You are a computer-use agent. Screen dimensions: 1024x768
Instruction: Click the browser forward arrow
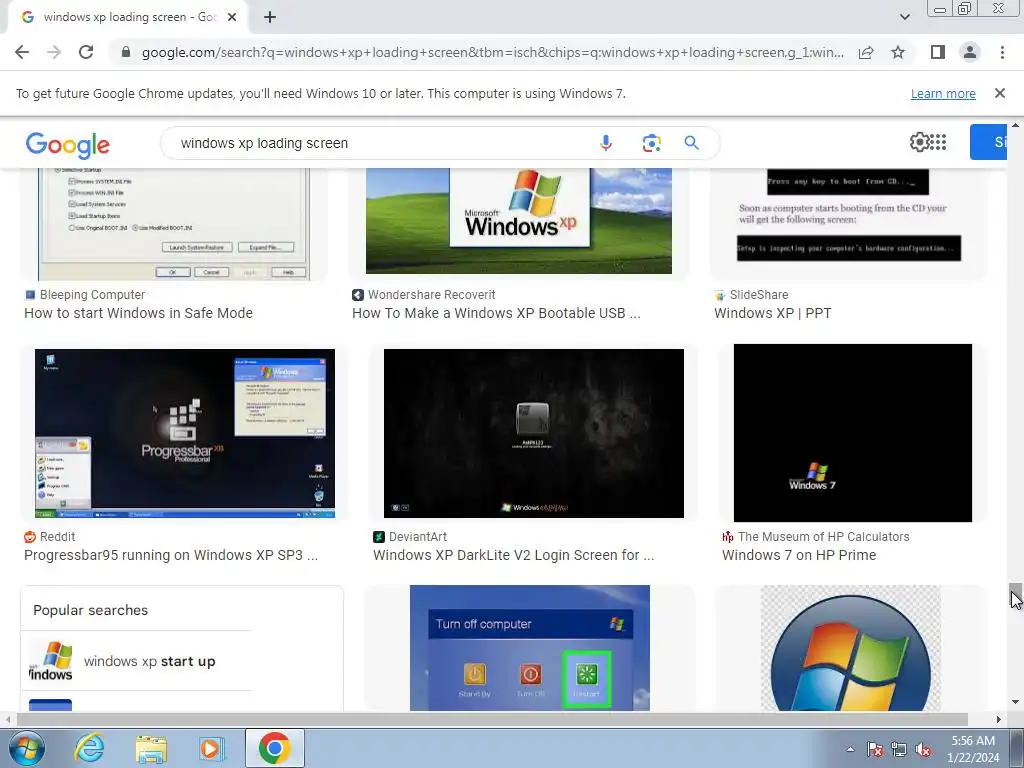pos(54,52)
